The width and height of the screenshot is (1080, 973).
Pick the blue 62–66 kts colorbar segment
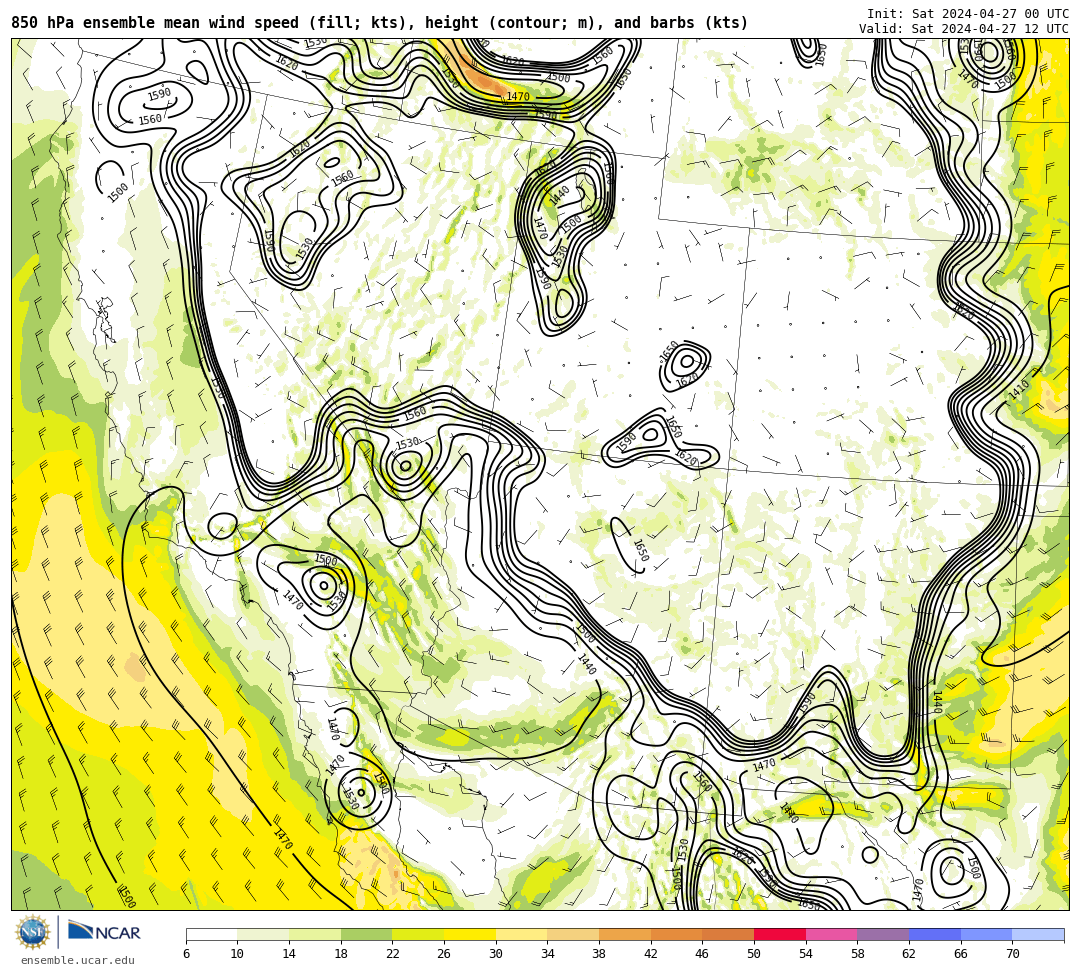[x=935, y=934]
